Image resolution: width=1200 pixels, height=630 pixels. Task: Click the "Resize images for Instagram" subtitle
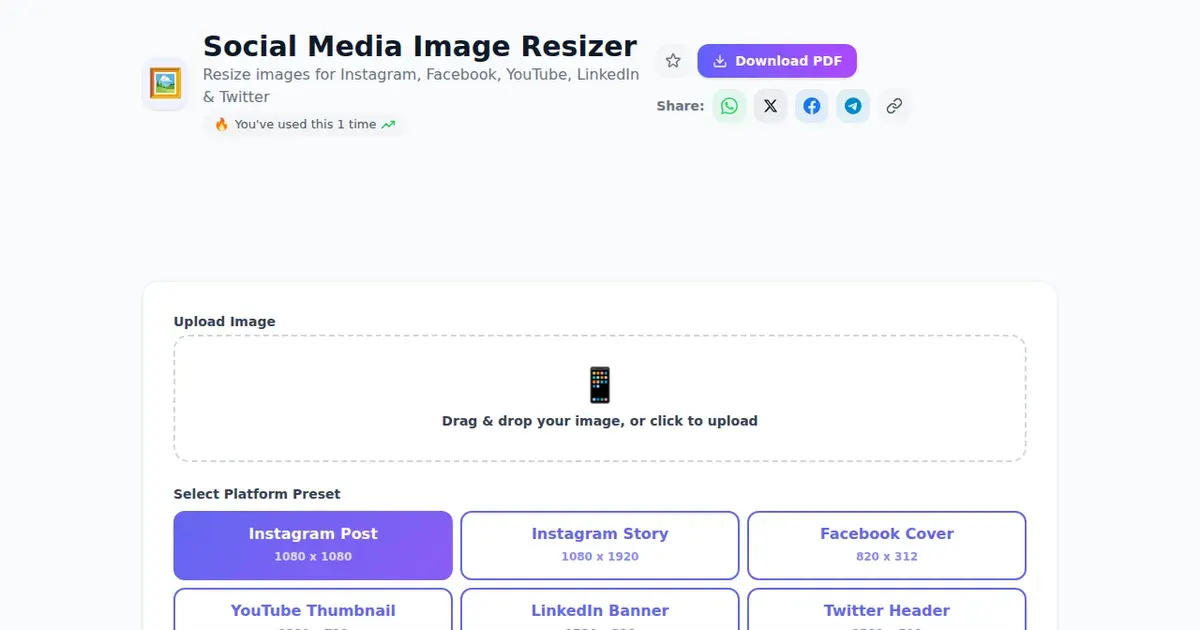coord(421,86)
